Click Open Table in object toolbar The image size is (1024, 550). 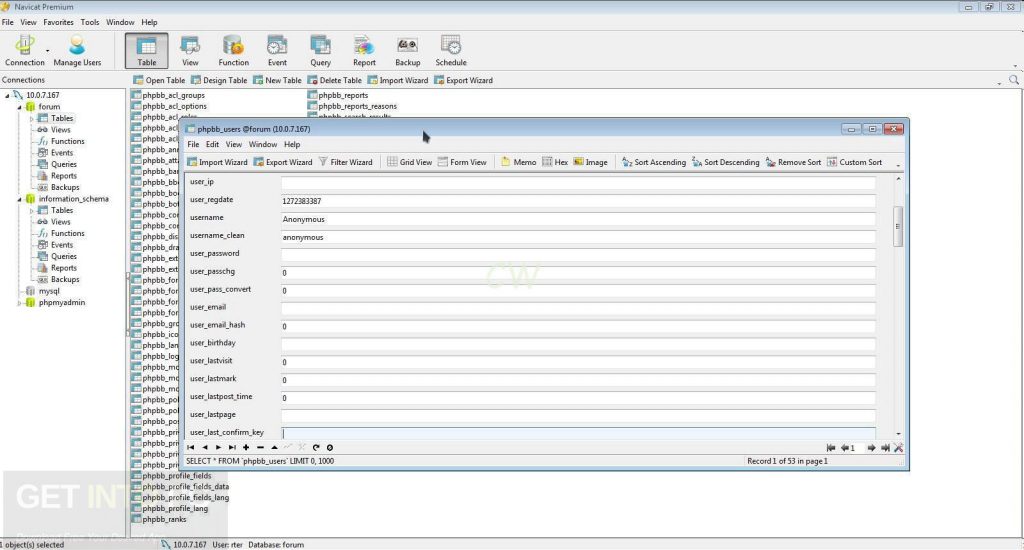(x=159, y=80)
